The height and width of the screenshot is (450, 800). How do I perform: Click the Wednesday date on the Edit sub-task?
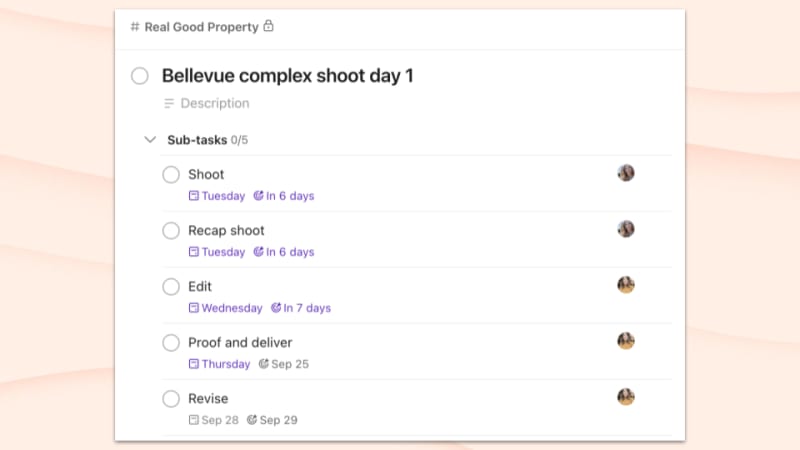226,308
